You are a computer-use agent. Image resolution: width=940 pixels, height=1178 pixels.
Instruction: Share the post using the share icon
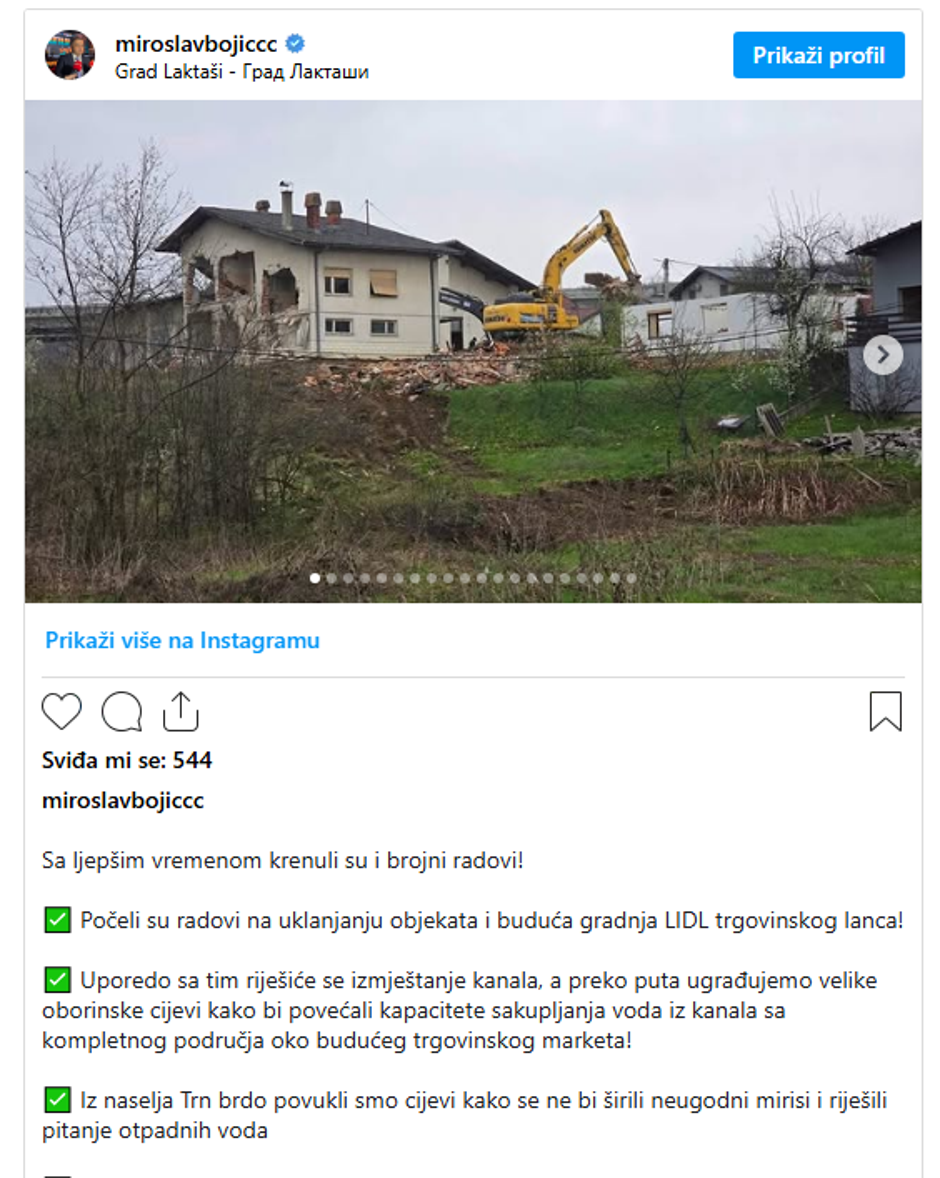click(181, 711)
